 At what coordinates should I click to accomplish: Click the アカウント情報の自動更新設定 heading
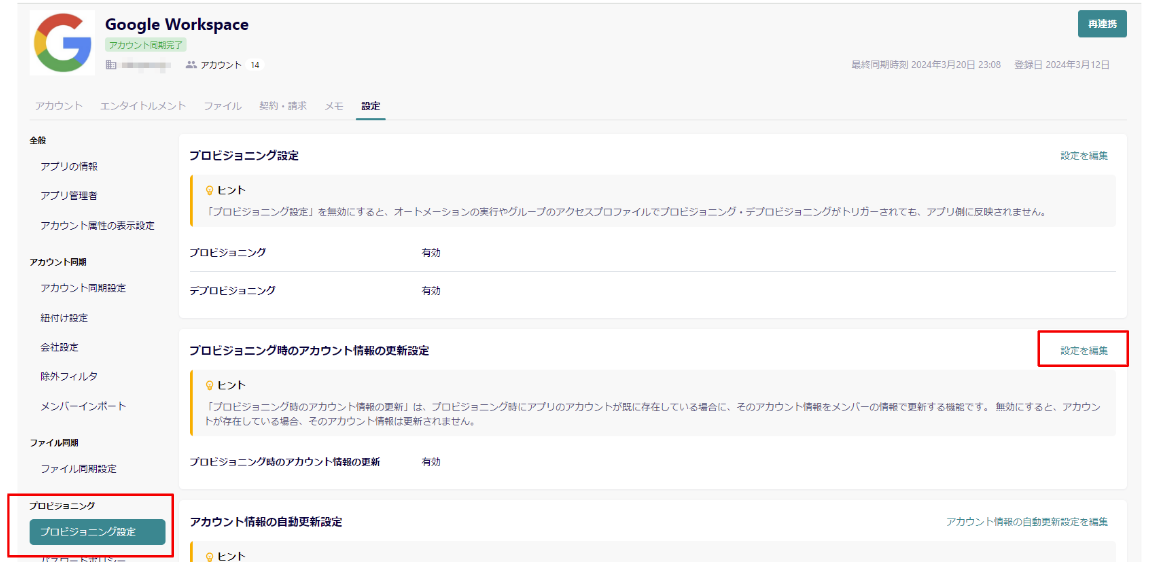[x=266, y=522]
